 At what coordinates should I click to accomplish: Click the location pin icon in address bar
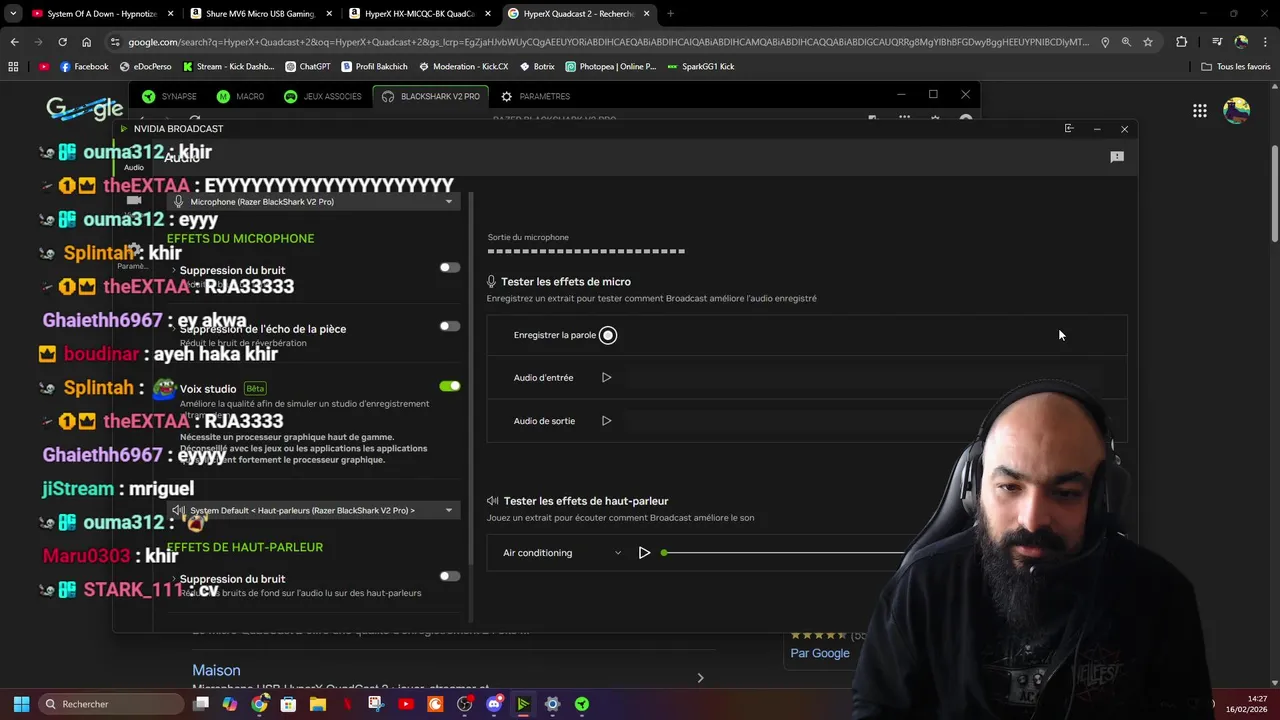[1105, 42]
